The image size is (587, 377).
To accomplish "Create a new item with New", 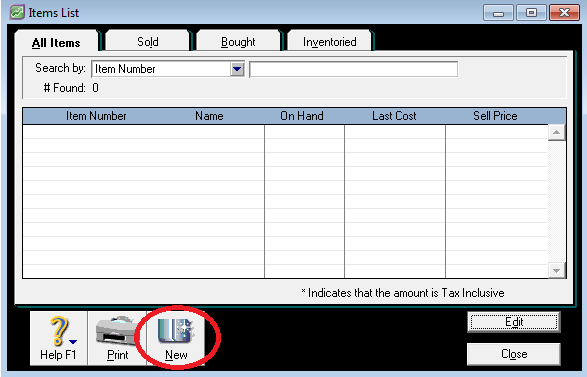I will point(176,338).
